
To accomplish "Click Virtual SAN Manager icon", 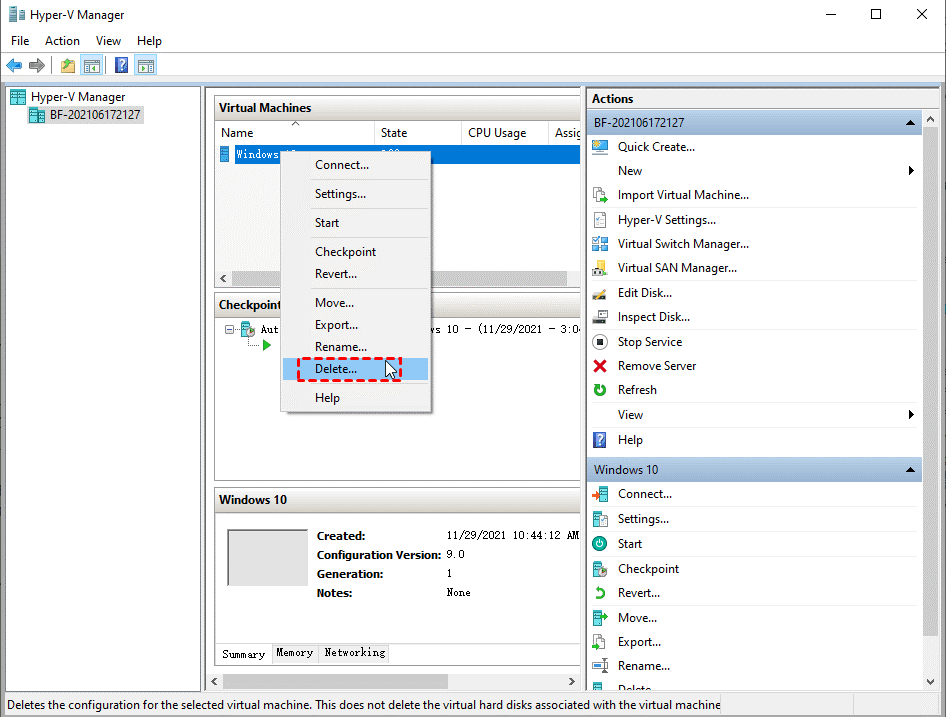I will [600, 268].
